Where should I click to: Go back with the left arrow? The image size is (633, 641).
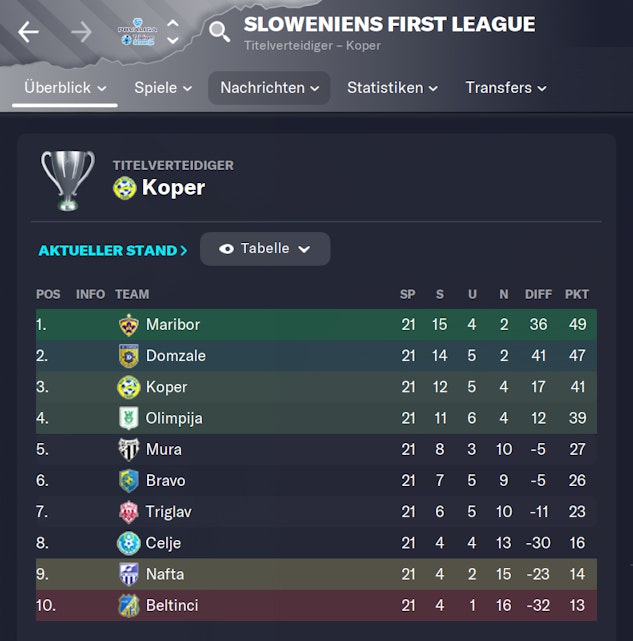click(x=28, y=32)
